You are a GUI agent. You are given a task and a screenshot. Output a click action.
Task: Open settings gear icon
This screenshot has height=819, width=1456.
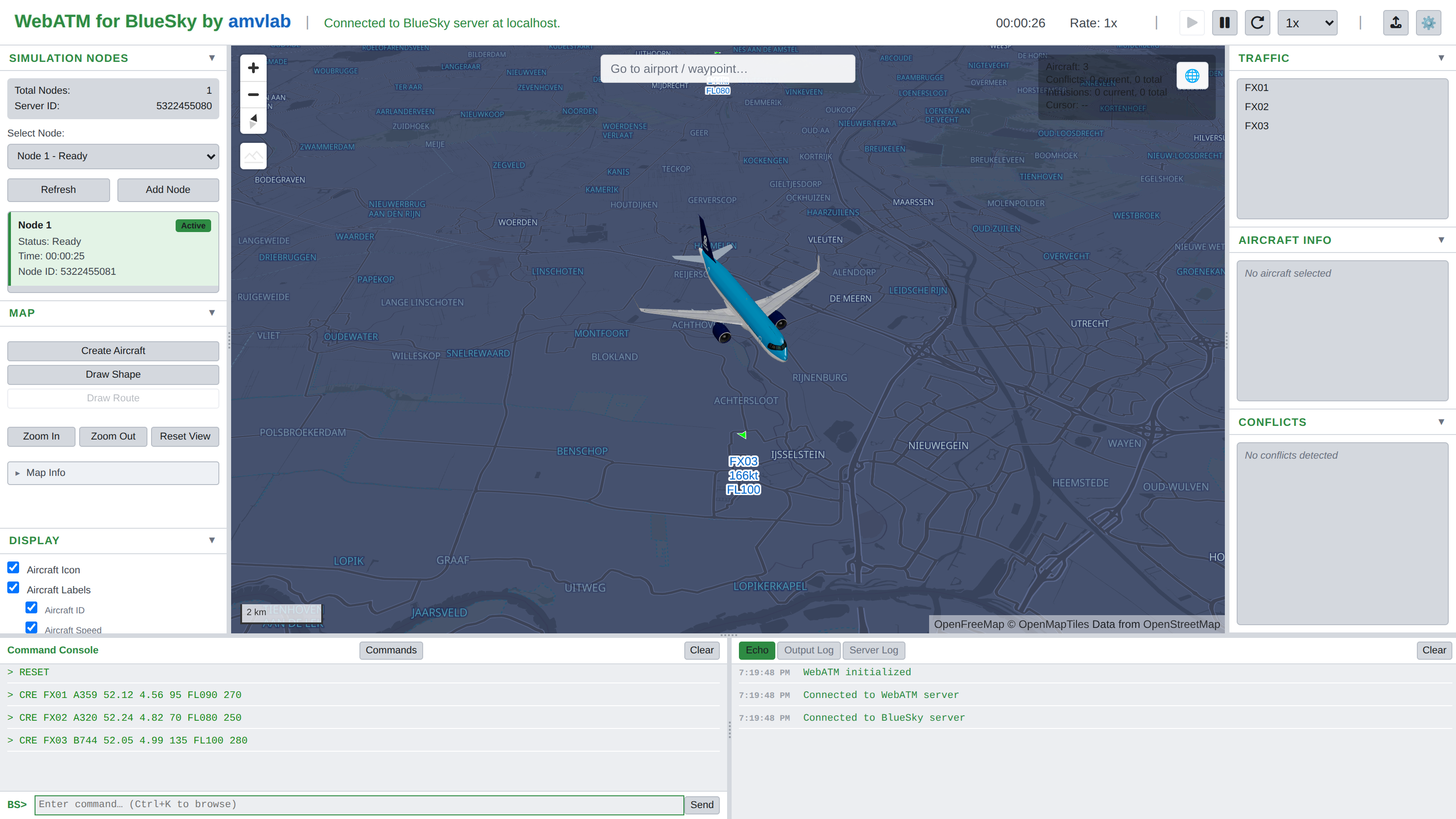pyautogui.click(x=1428, y=23)
